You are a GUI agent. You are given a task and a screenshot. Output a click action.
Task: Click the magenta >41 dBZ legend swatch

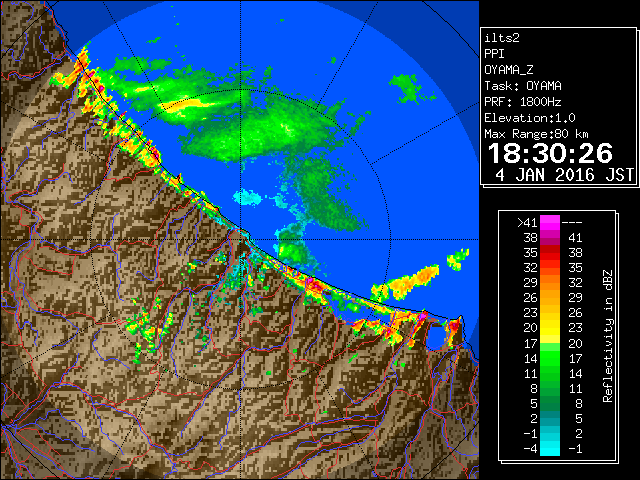[x=550, y=223]
